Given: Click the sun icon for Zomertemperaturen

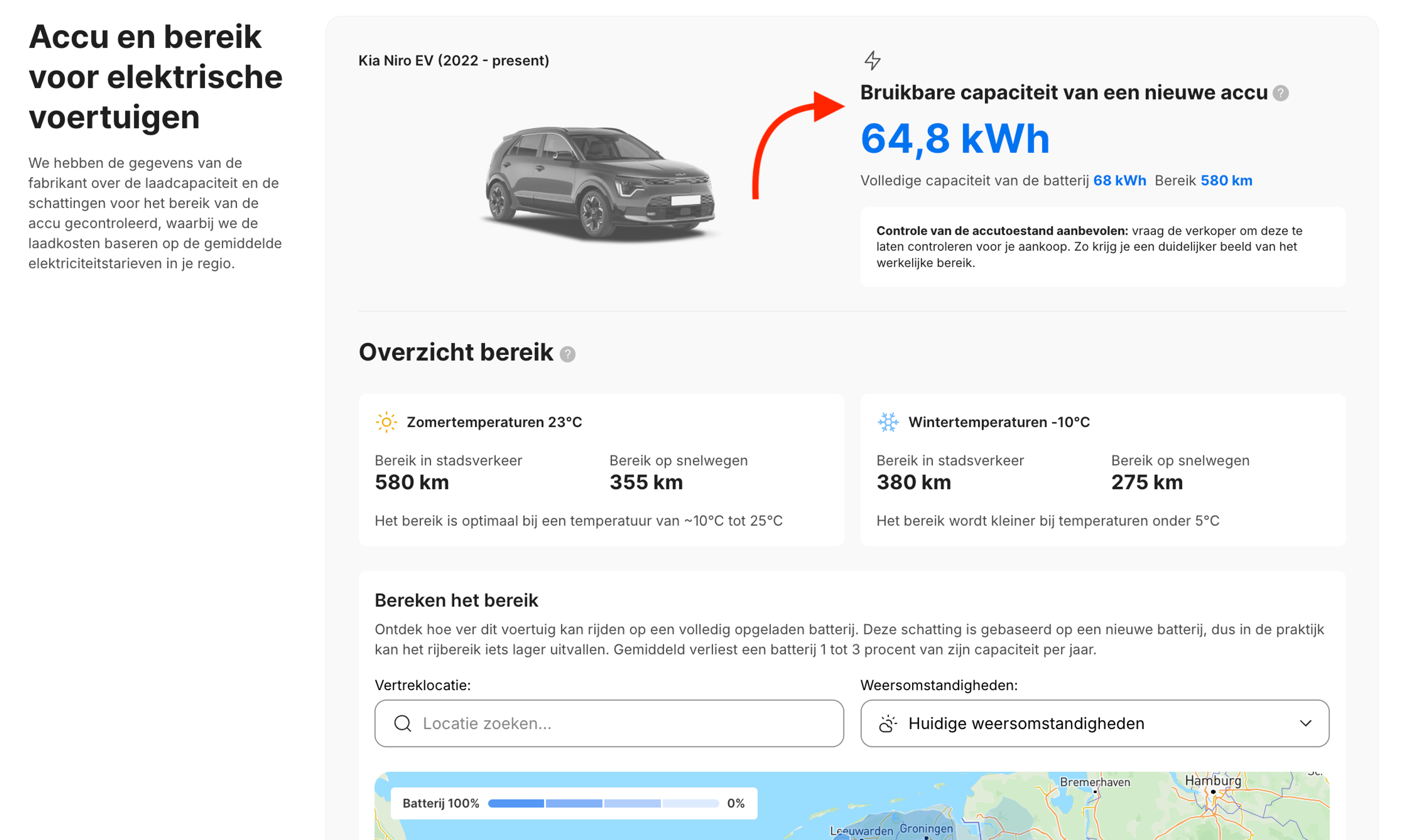Looking at the screenshot, I should tap(386, 422).
